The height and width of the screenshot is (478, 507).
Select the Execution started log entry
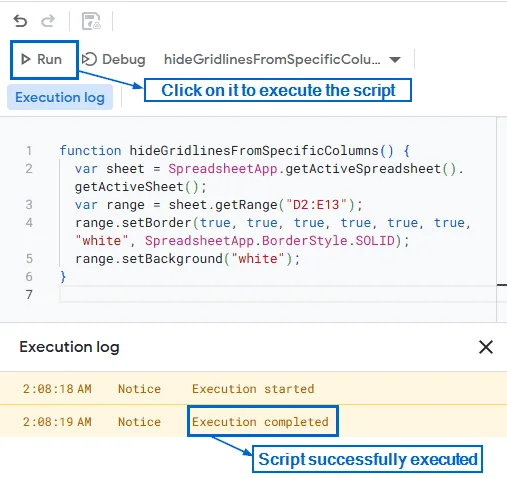(253, 389)
